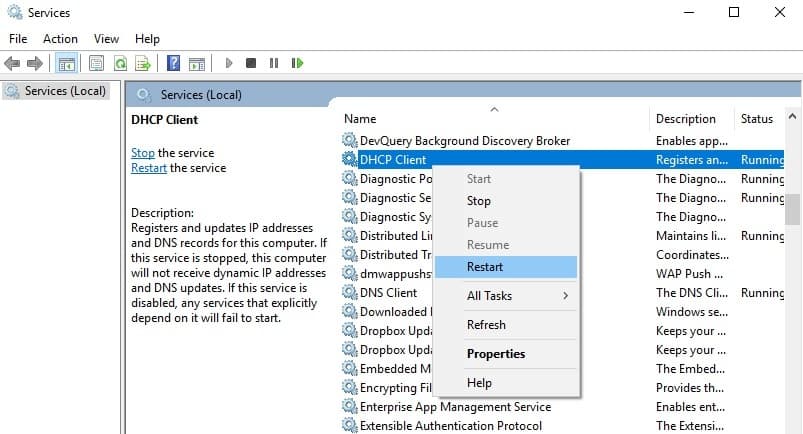Click the Services app icon in title bar
The height and width of the screenshot is (434, 803).
pyautogui.click(x=15, y=12)
